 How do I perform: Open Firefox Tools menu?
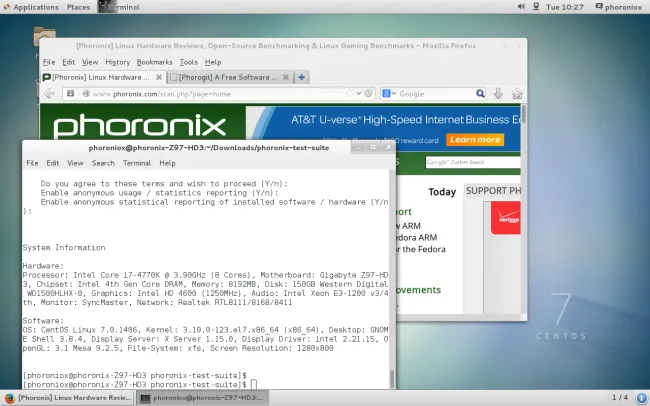point(189,62)
